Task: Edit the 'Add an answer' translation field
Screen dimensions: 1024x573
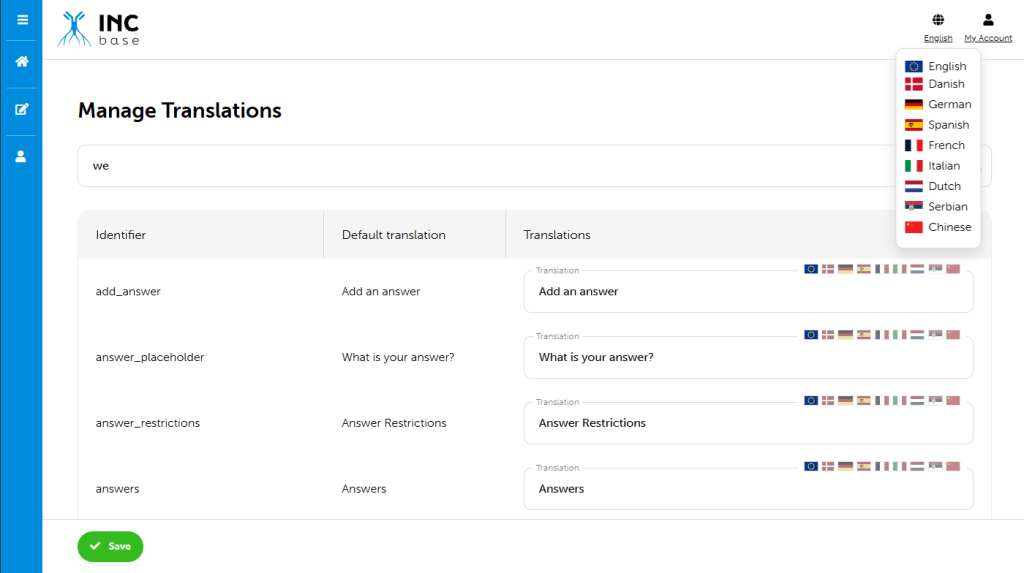Action: [748, 292]
